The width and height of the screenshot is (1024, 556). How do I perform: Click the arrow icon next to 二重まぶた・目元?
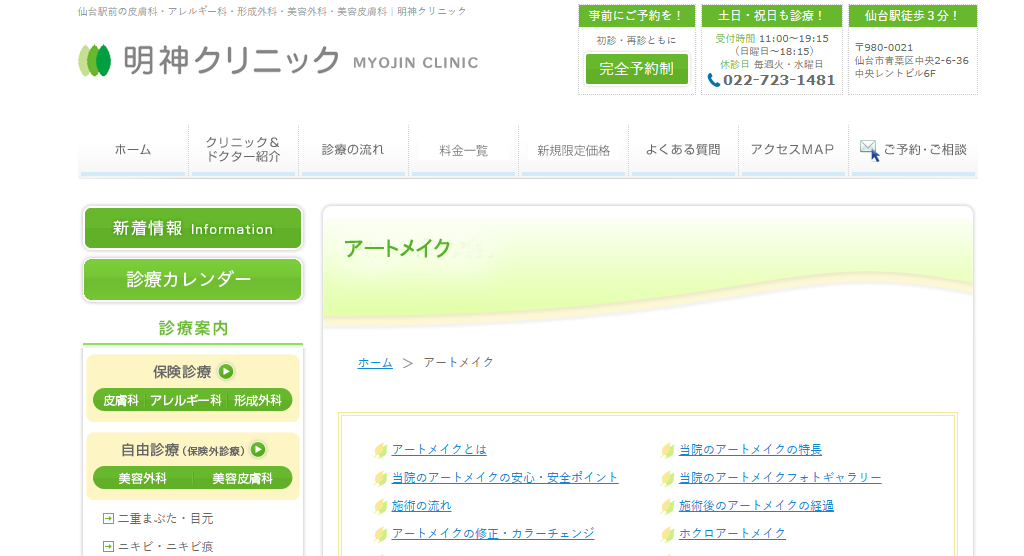[108, 518]
